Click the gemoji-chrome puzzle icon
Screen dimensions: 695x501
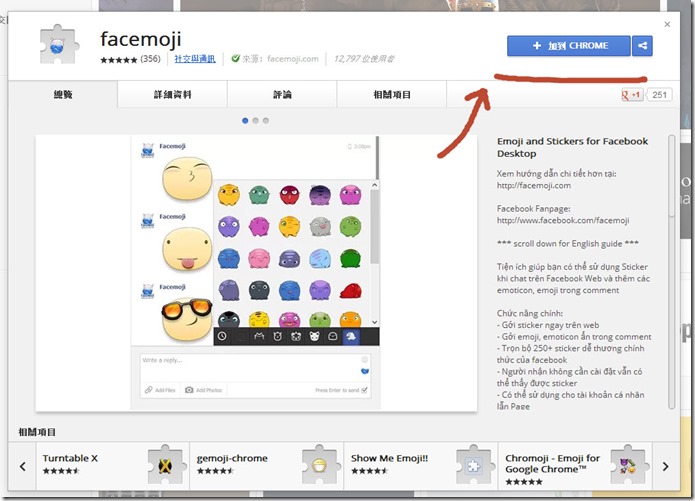point(320,465)
